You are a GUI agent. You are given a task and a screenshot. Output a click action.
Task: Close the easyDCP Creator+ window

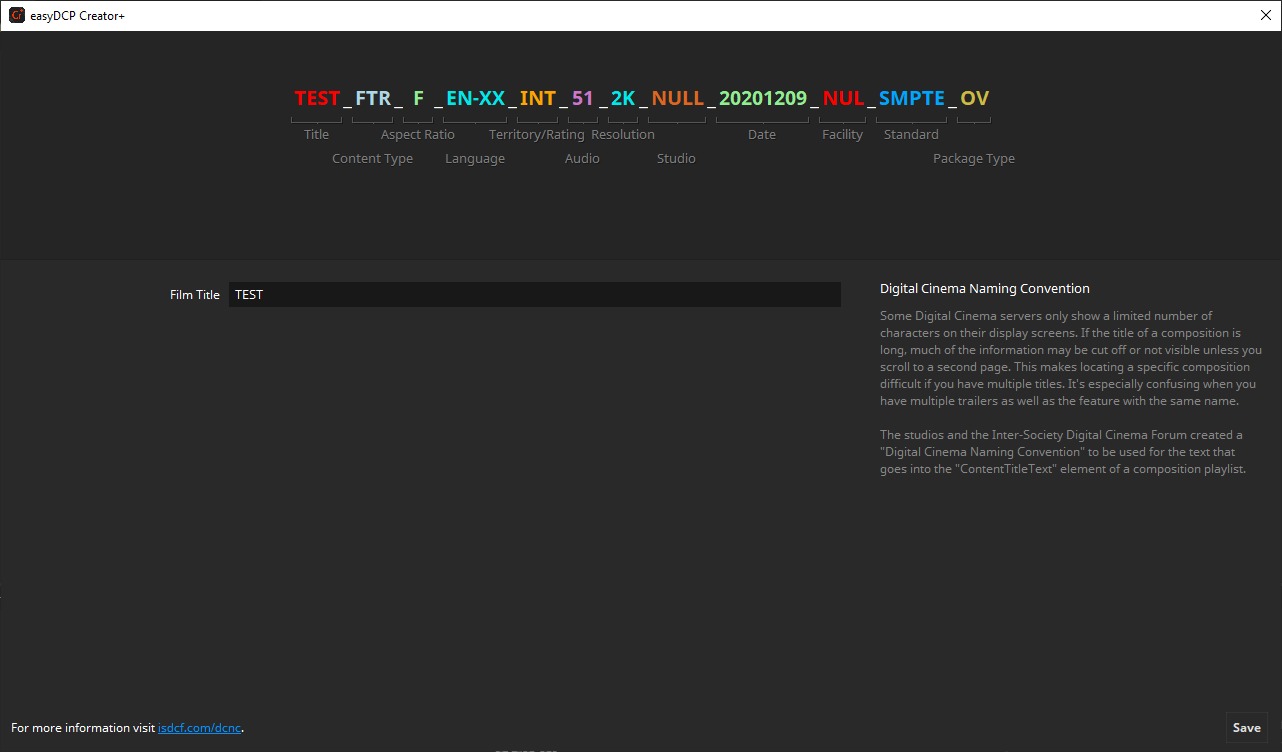pyautogui.click(x=1265, y=15)
